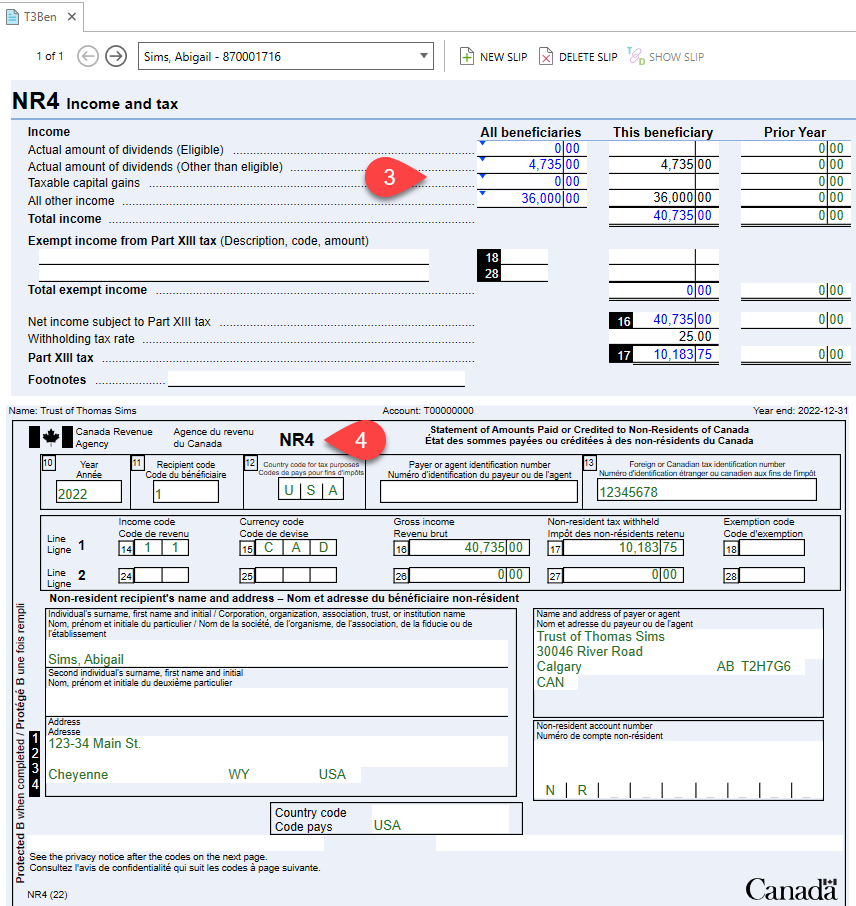The height and width of the screenshot is (906, 856).
Task: Click the NEW SLIP plus icon
Action: point(466,57)
